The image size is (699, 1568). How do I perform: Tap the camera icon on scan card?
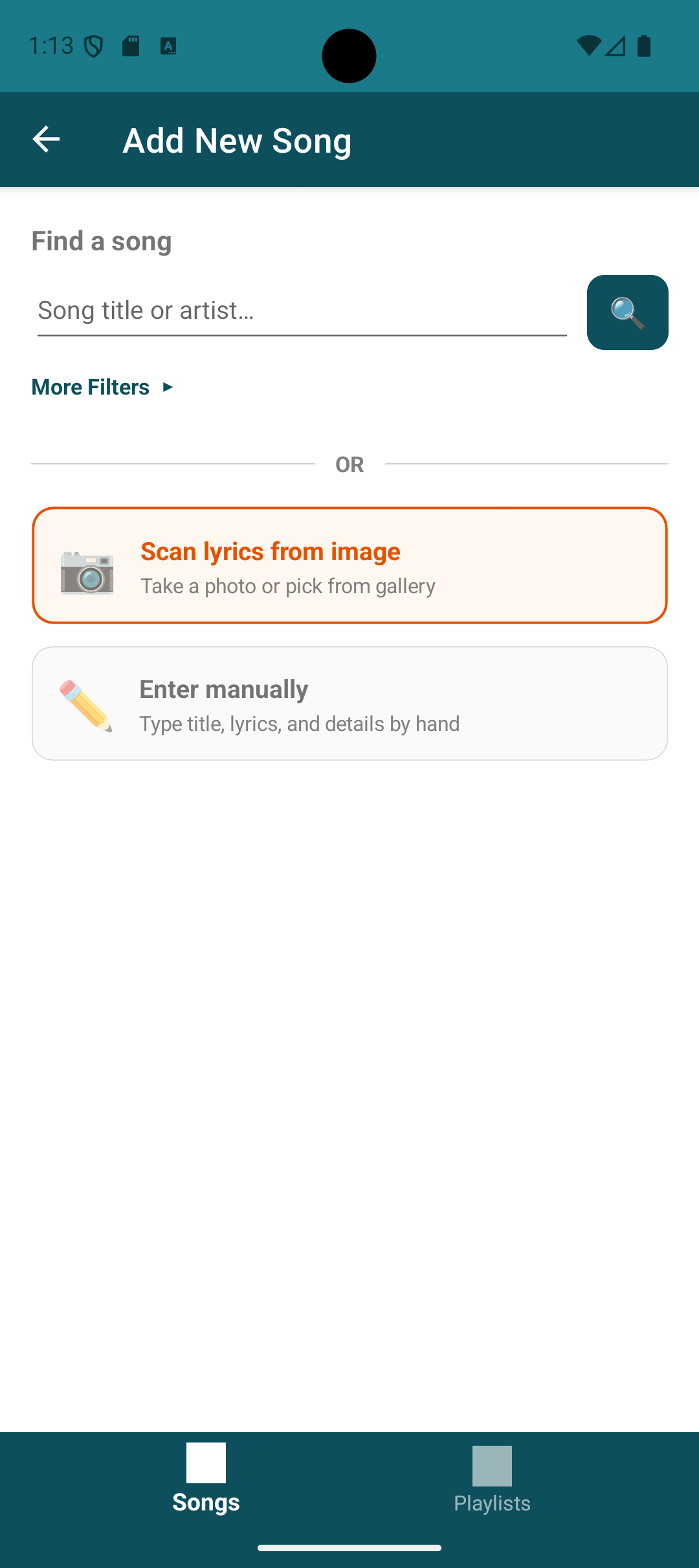(x=87, y=572)
